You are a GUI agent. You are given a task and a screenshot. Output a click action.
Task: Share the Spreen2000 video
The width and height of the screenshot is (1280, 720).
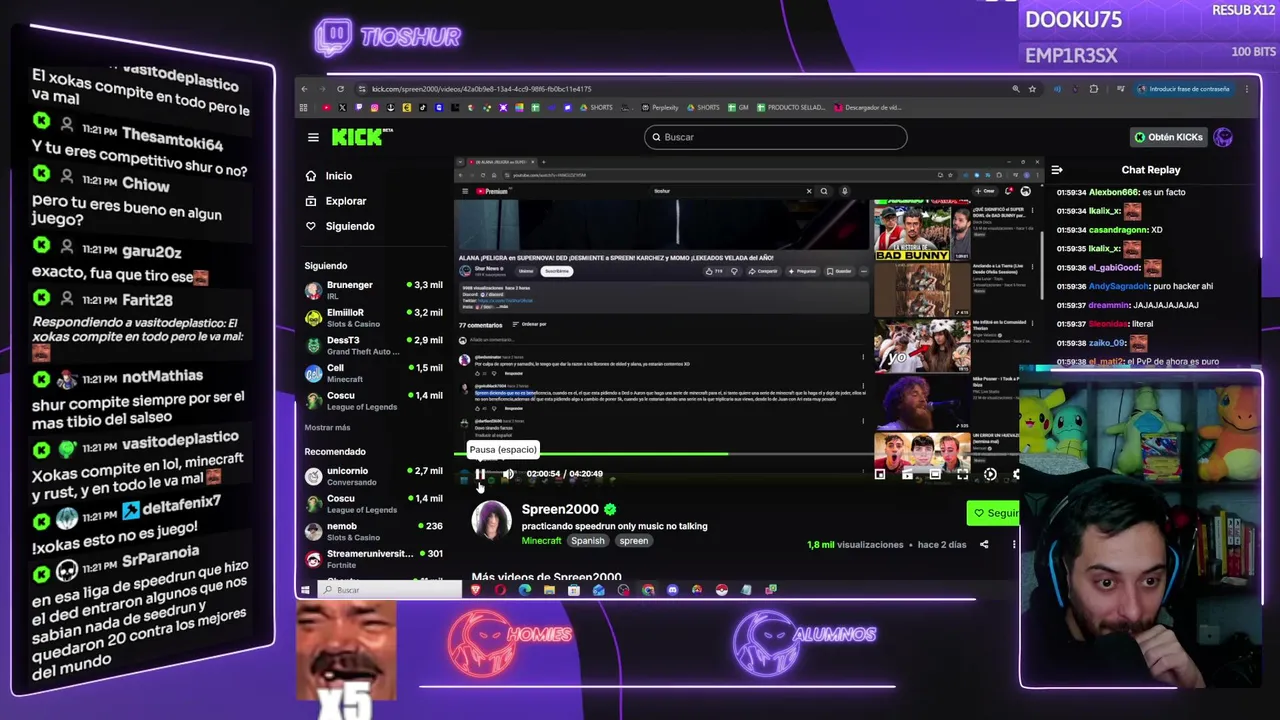pyautogui.click(x=984, y=545)
